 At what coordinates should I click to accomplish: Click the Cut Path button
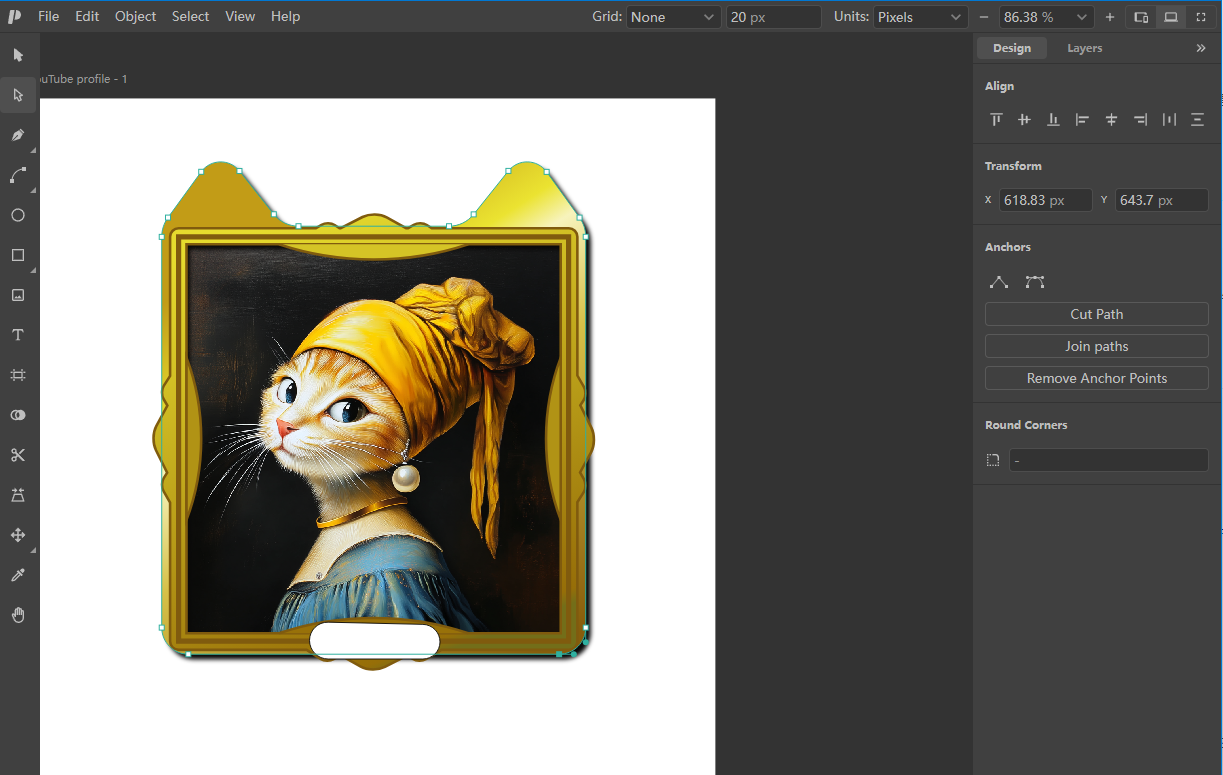click(1097, 314)
